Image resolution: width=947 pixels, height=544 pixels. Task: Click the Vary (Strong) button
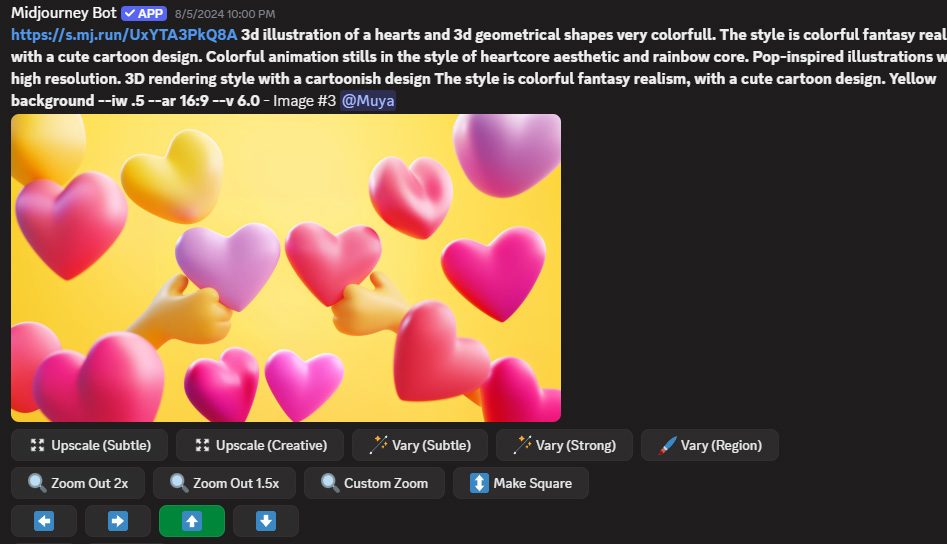click(564, 446)
